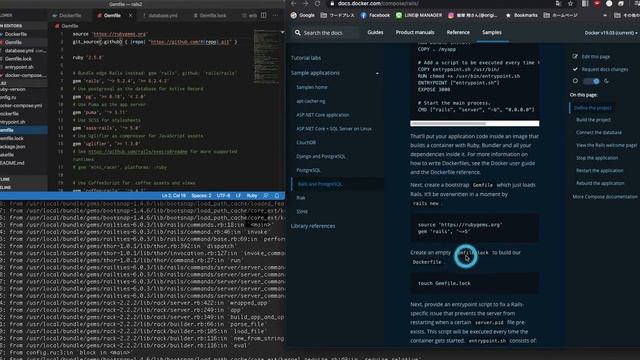Viewport: 640px width, 360px height.
Task: Click the Search the docs field
Action: 327,33
